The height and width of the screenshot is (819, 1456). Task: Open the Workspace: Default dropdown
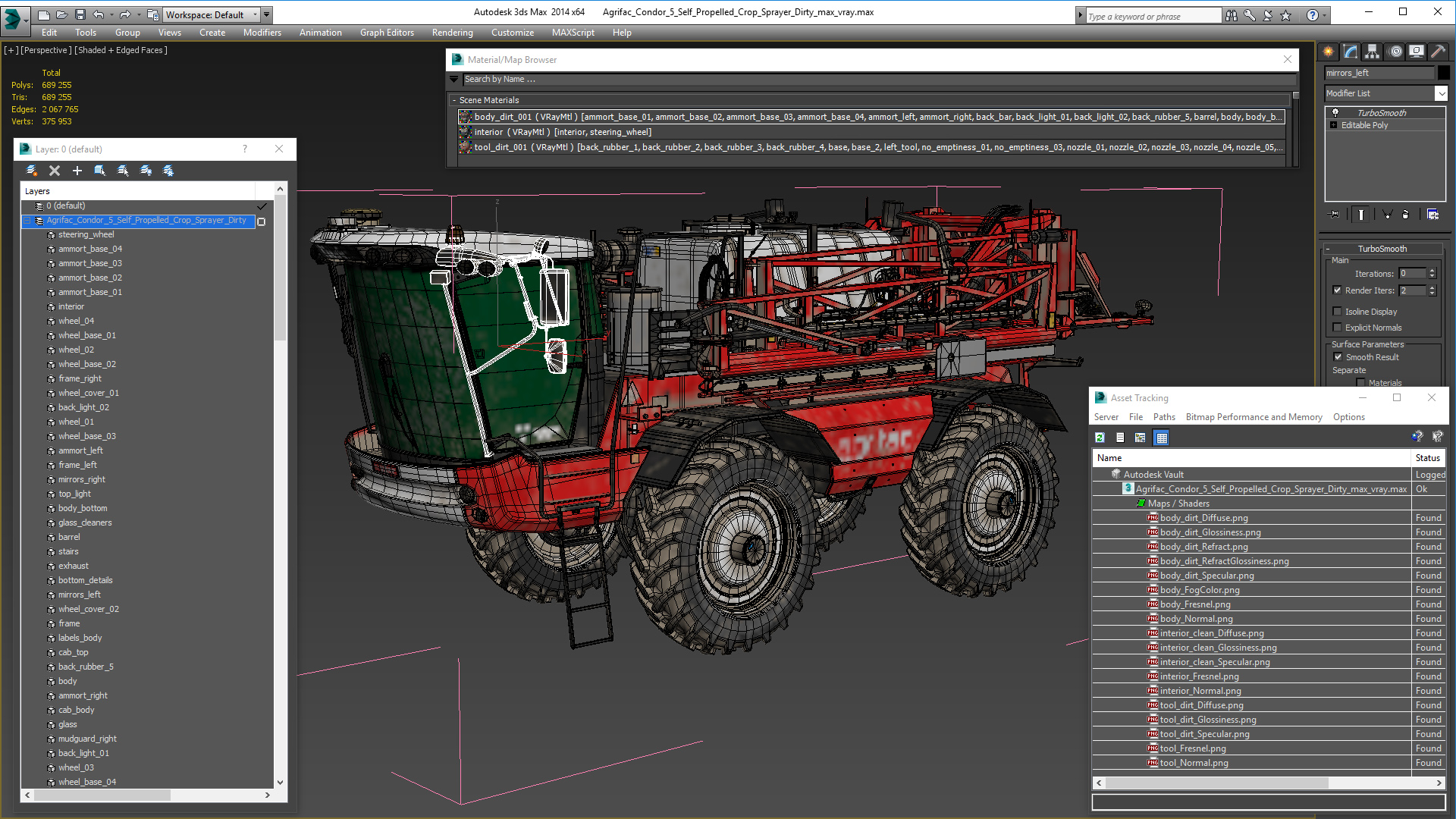pos(212,14)
